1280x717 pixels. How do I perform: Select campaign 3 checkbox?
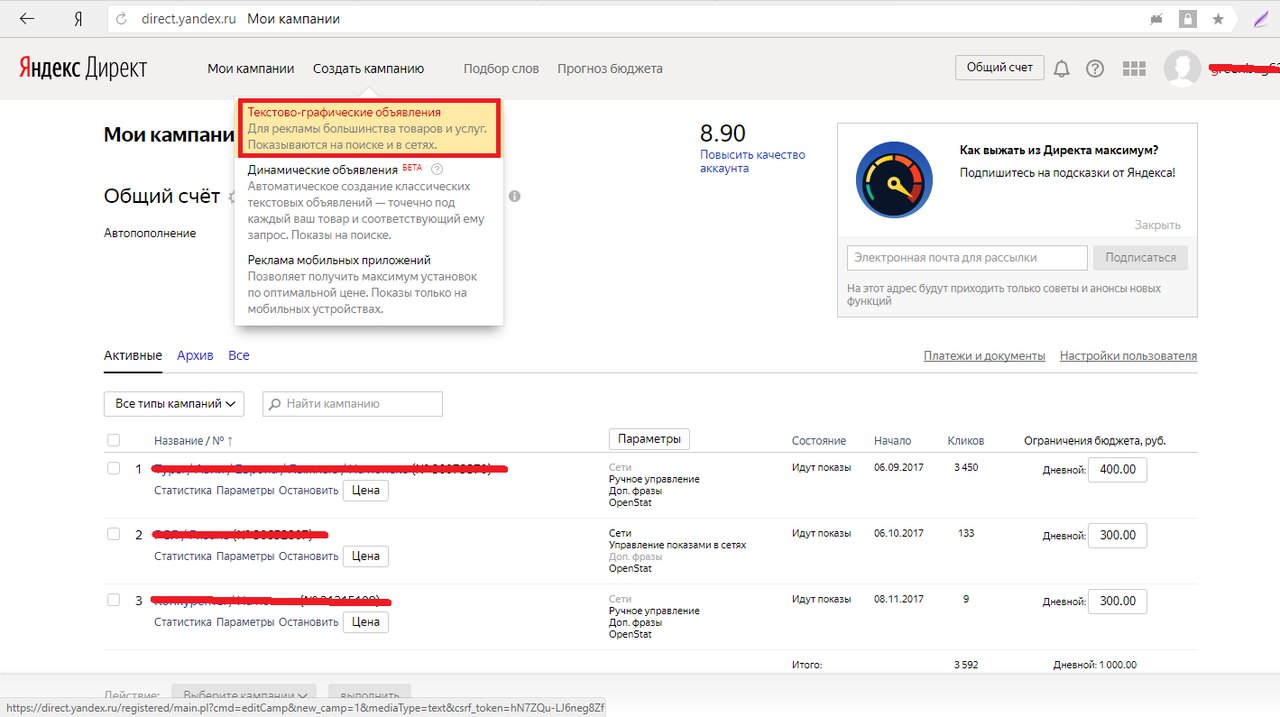(x=113, y=600)
